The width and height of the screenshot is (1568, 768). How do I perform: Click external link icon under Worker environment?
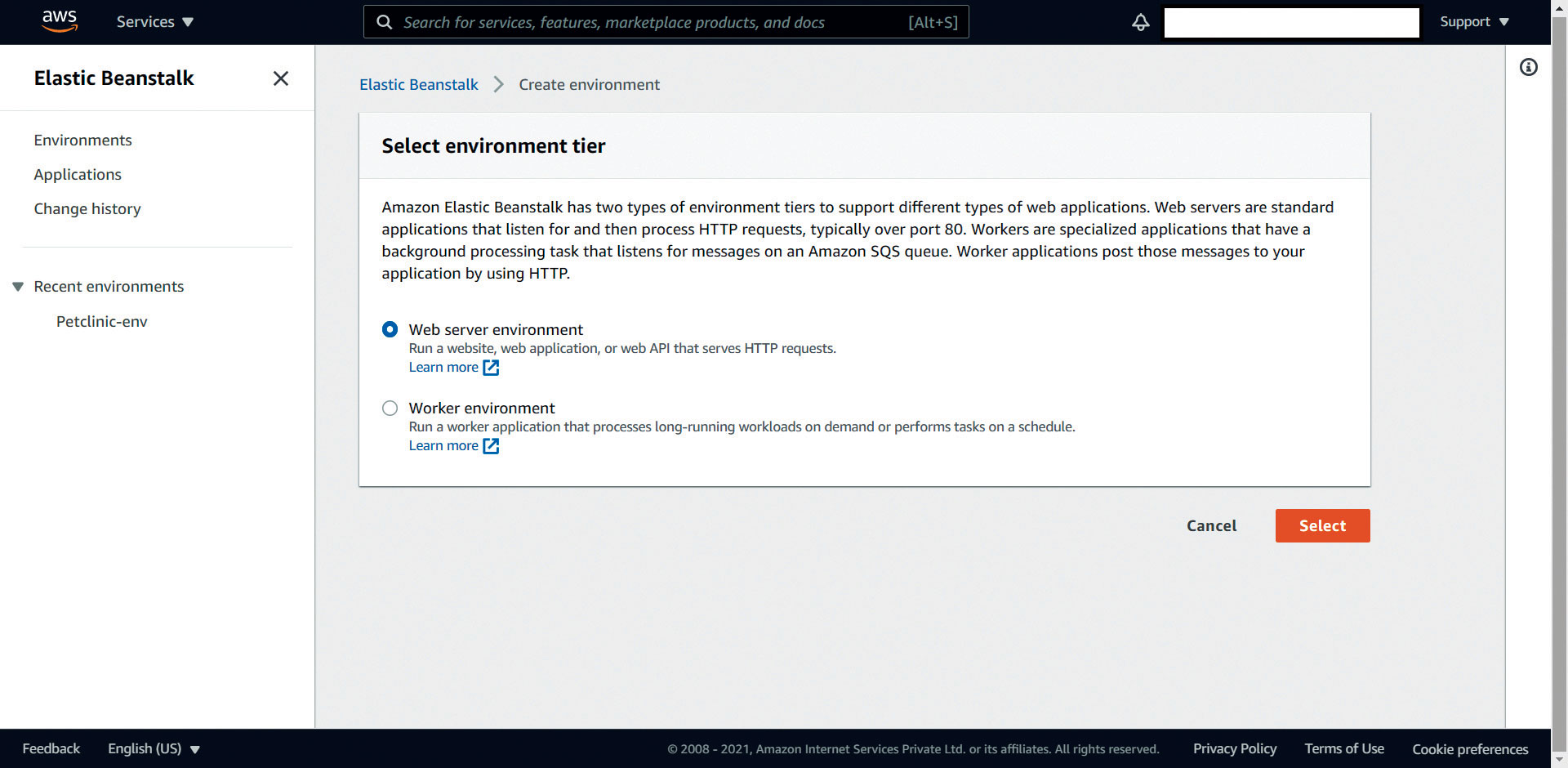491,446
